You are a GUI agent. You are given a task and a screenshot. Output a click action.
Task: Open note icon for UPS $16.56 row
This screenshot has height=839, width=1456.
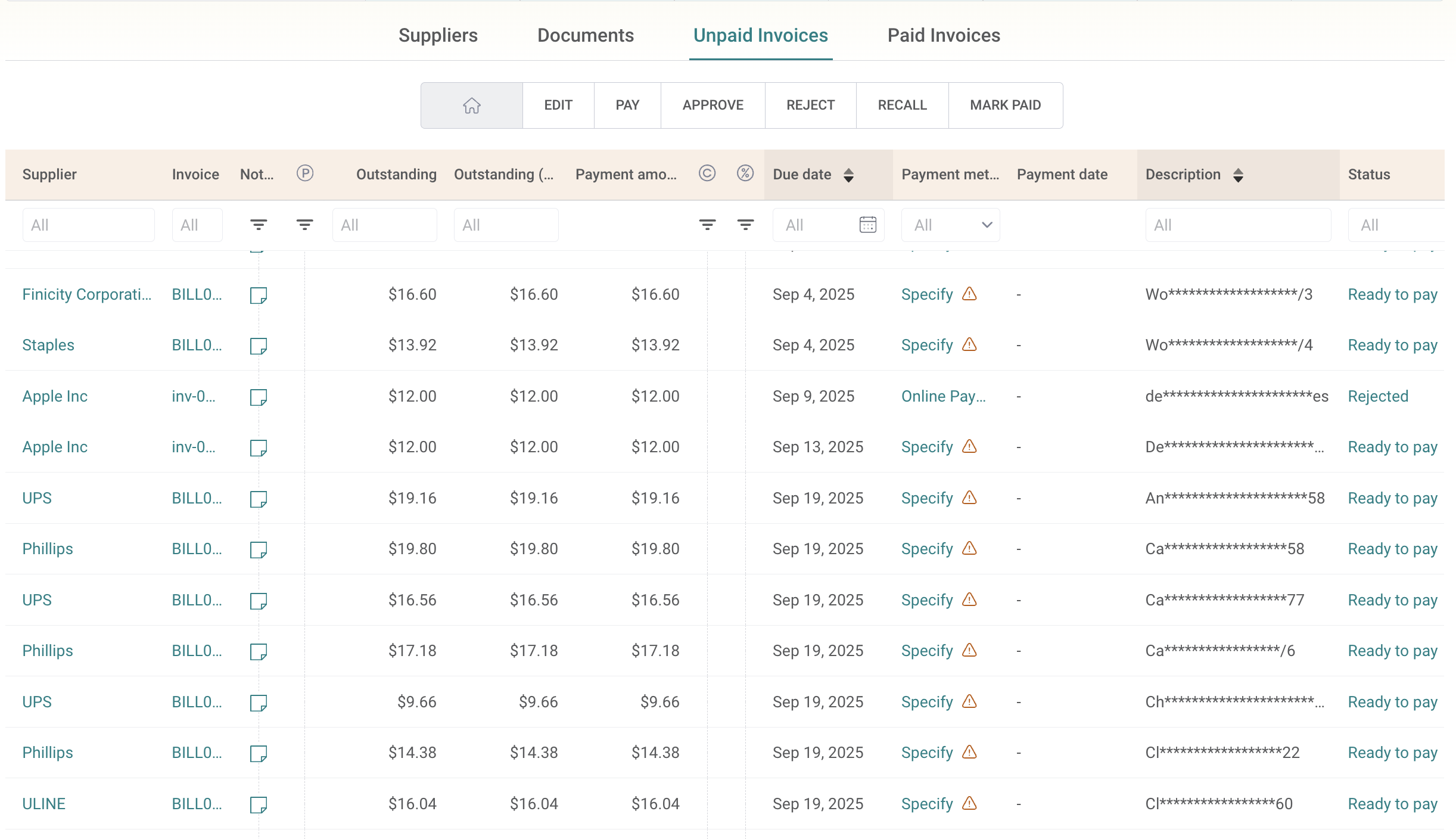(259, 601)
